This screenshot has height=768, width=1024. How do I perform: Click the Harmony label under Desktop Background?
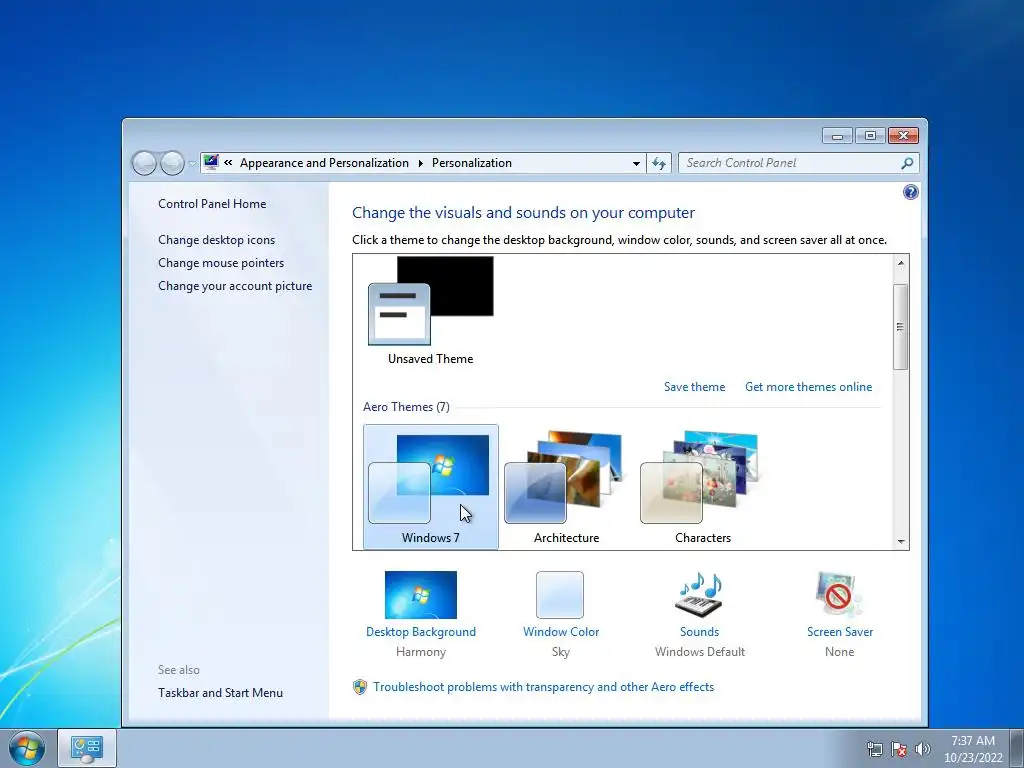[x=421, y=652]
